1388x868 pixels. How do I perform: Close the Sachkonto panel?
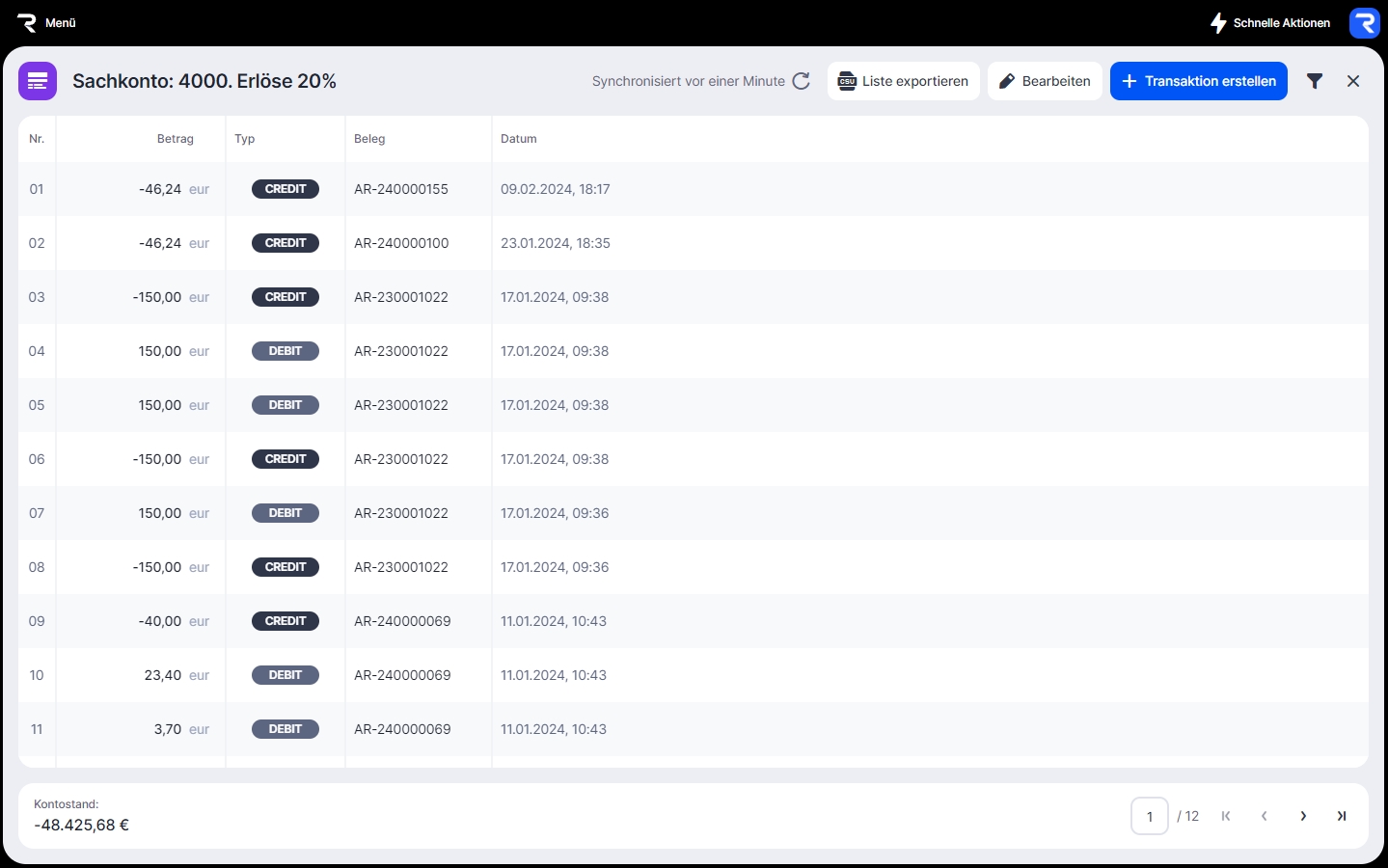[1353, 81]
